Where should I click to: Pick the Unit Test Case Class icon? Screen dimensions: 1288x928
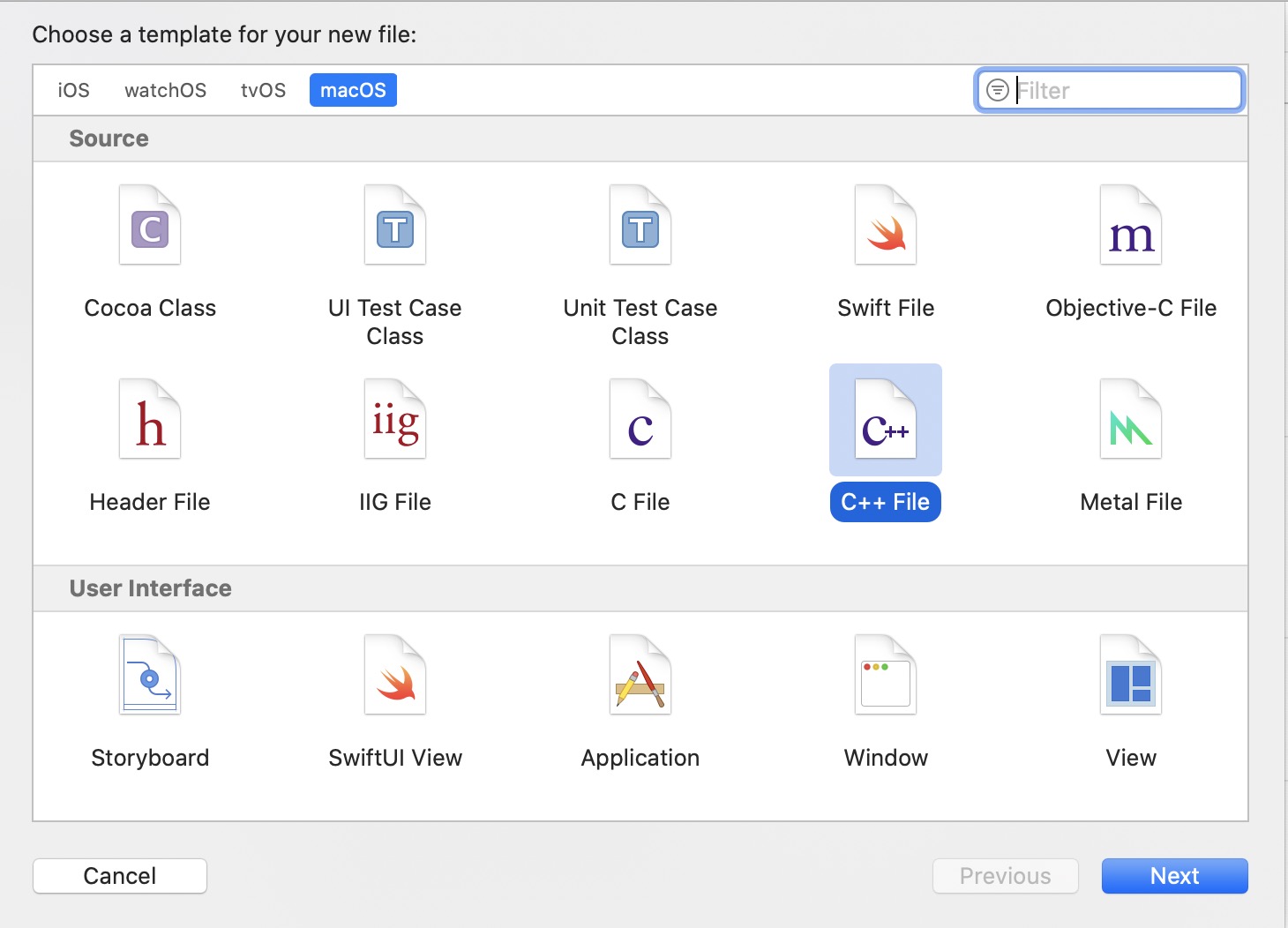coord(640,225)
